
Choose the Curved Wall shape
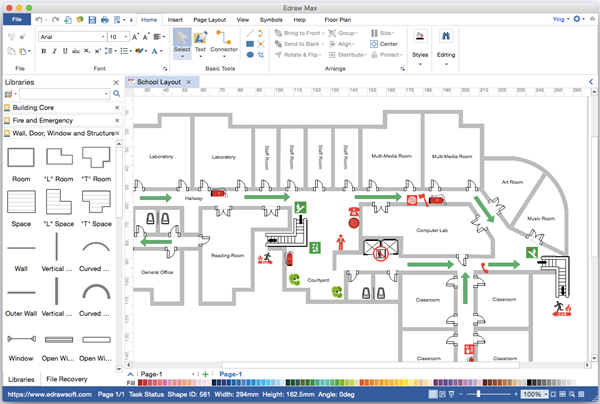(x=96, y=249)
